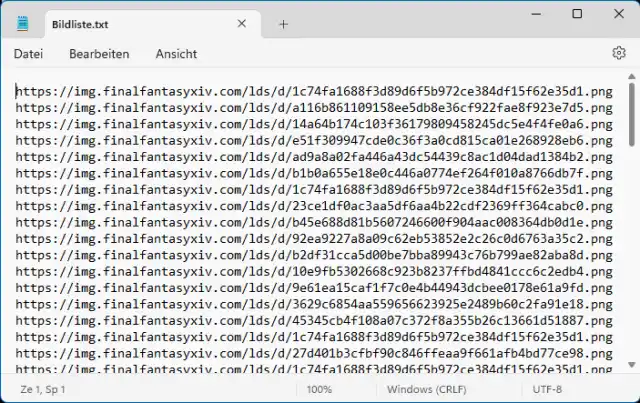The height and width of the screenshot is (403, 640).
Task: Maximize the Notepad window
Action: pos(577,14)
